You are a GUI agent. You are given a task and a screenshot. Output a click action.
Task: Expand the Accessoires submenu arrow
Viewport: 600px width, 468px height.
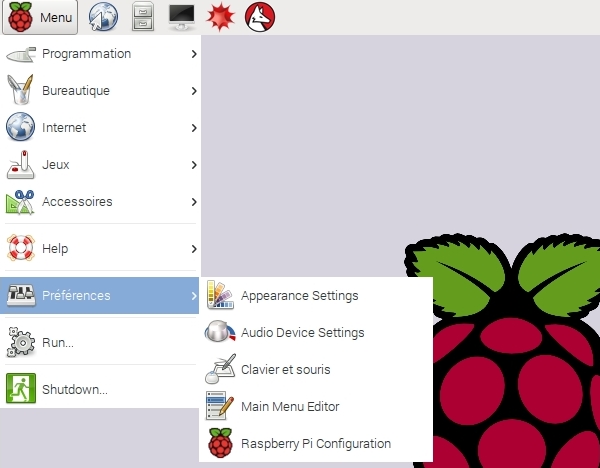click(x=194, y=202)
